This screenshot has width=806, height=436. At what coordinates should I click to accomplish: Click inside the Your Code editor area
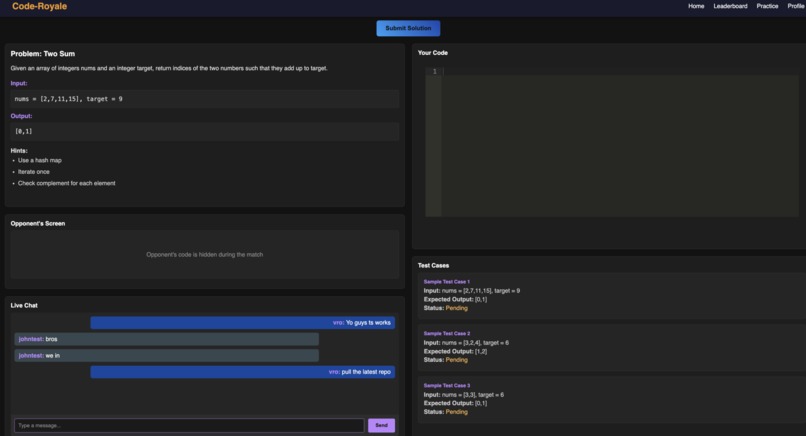tap(620, 142)
